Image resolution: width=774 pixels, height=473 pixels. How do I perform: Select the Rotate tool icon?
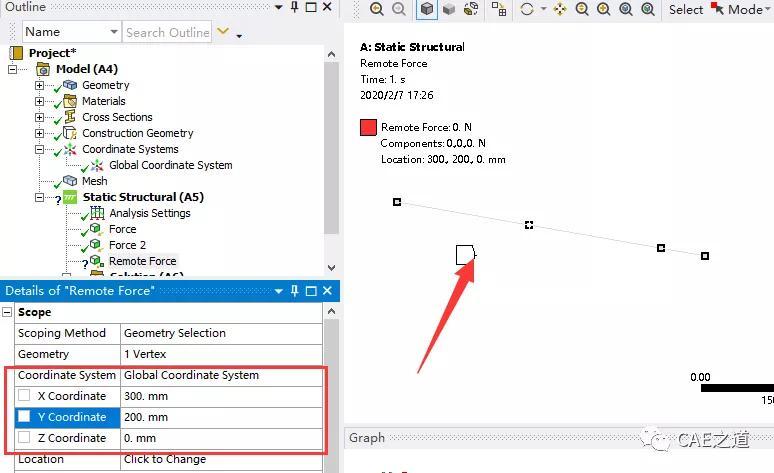[x=527, y=9]
